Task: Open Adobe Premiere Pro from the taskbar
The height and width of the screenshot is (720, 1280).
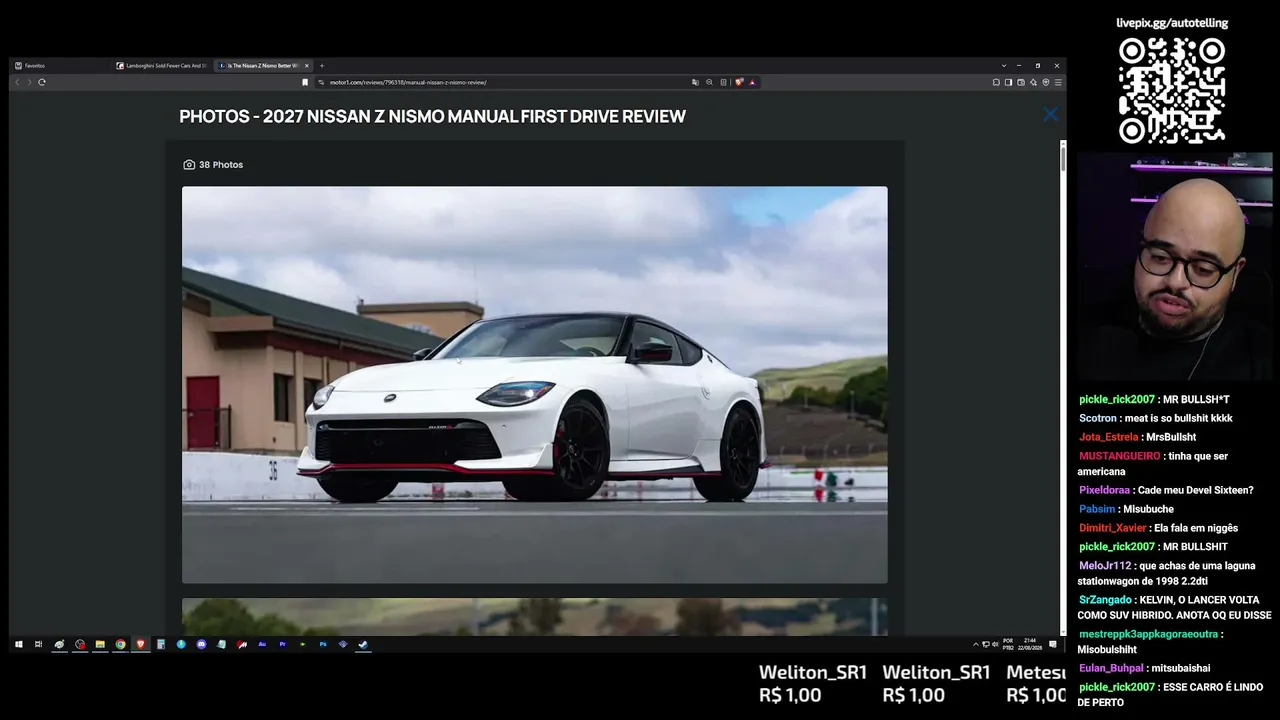Action: tap(282, 644)
